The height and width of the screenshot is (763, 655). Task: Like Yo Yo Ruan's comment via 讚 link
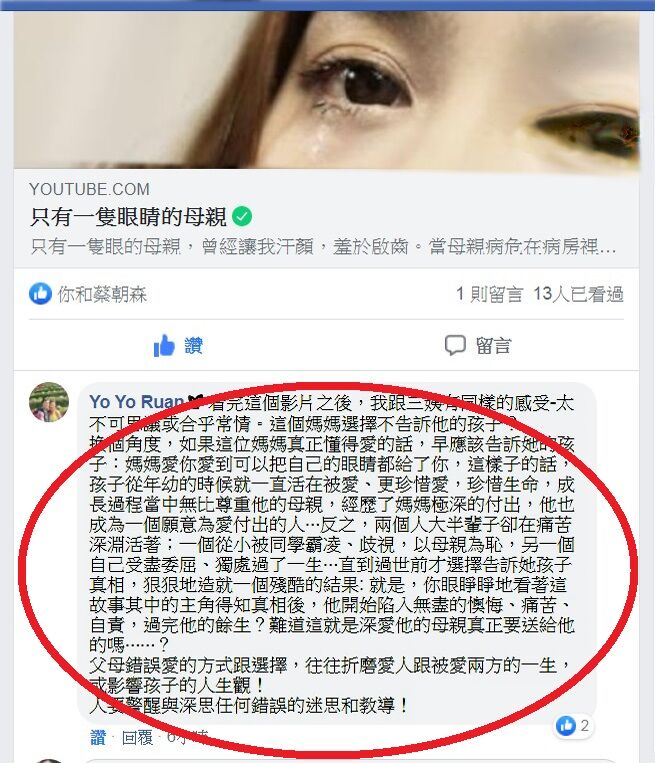point(98,738)
